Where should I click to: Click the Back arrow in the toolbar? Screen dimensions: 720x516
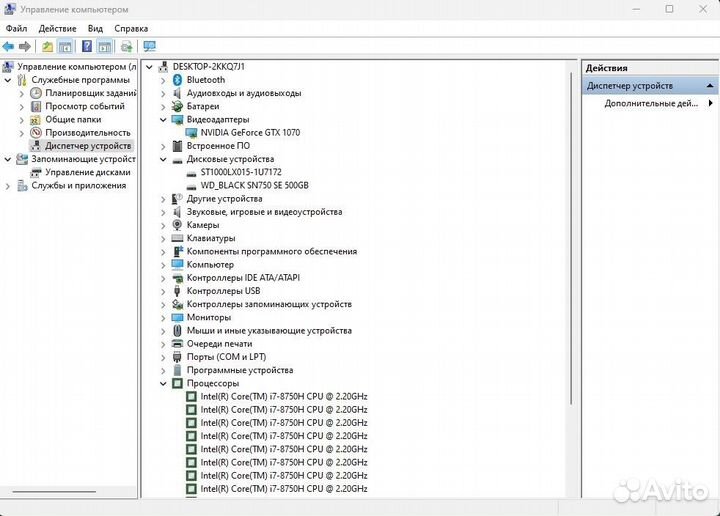[8, 46]
